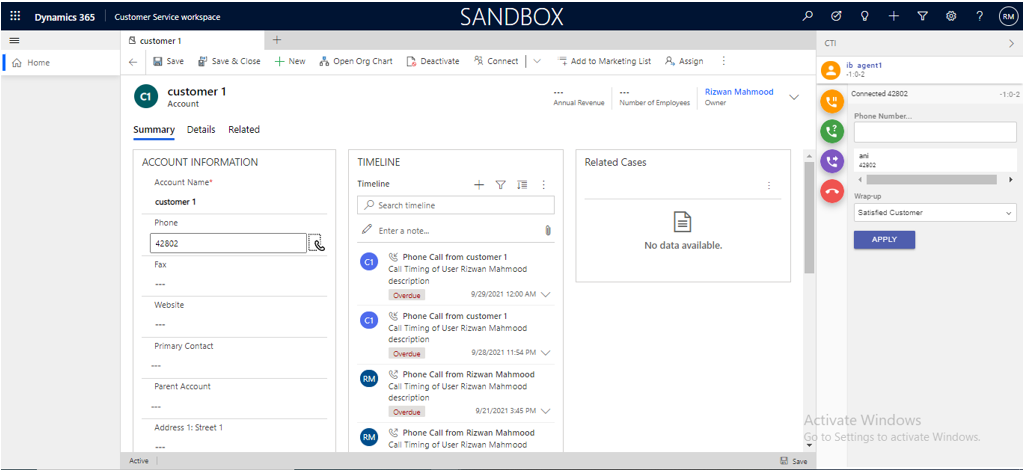Click Save & Close in the command bar

(229, 61)
